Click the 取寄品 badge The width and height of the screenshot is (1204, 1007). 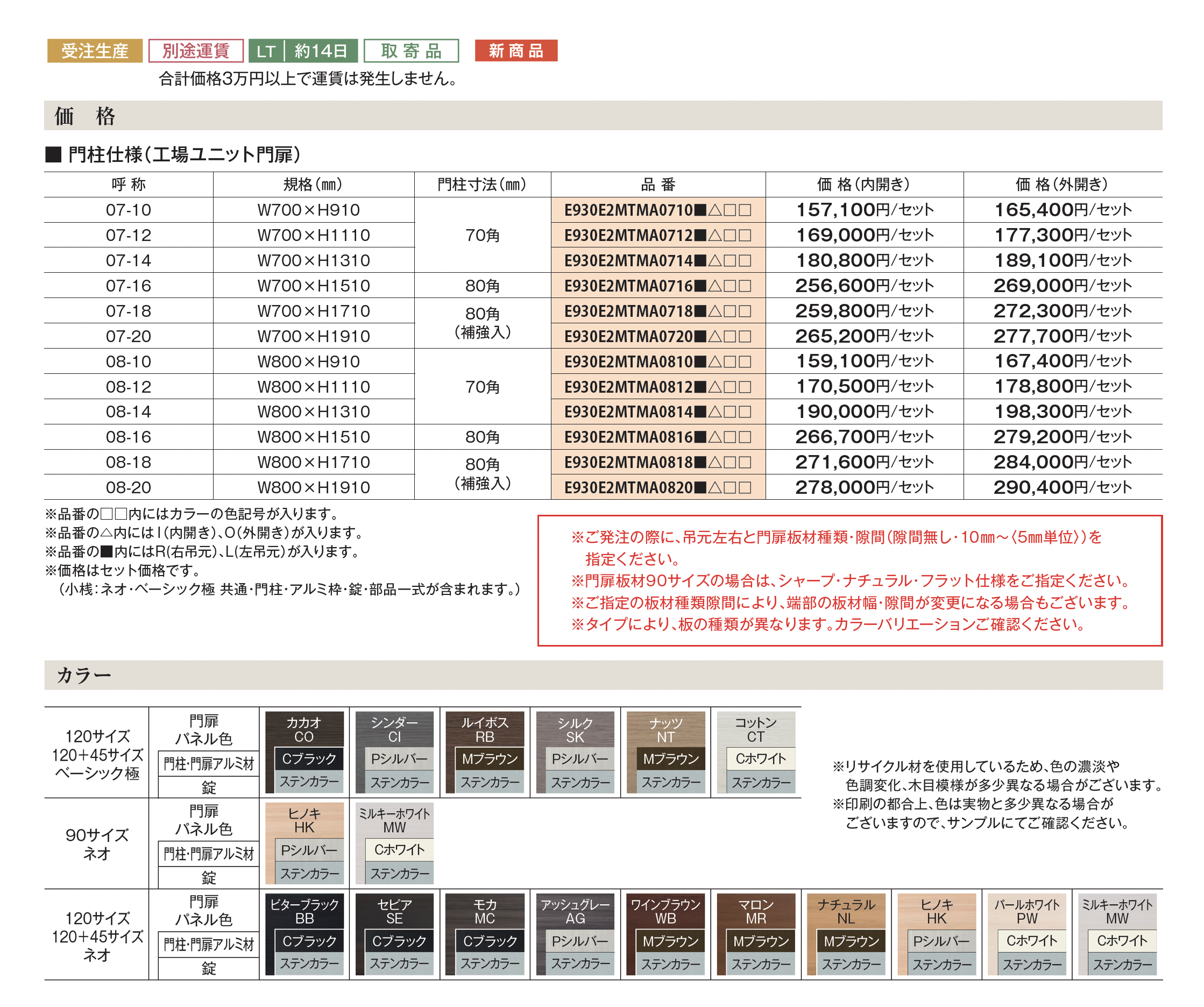click(411, 51)
